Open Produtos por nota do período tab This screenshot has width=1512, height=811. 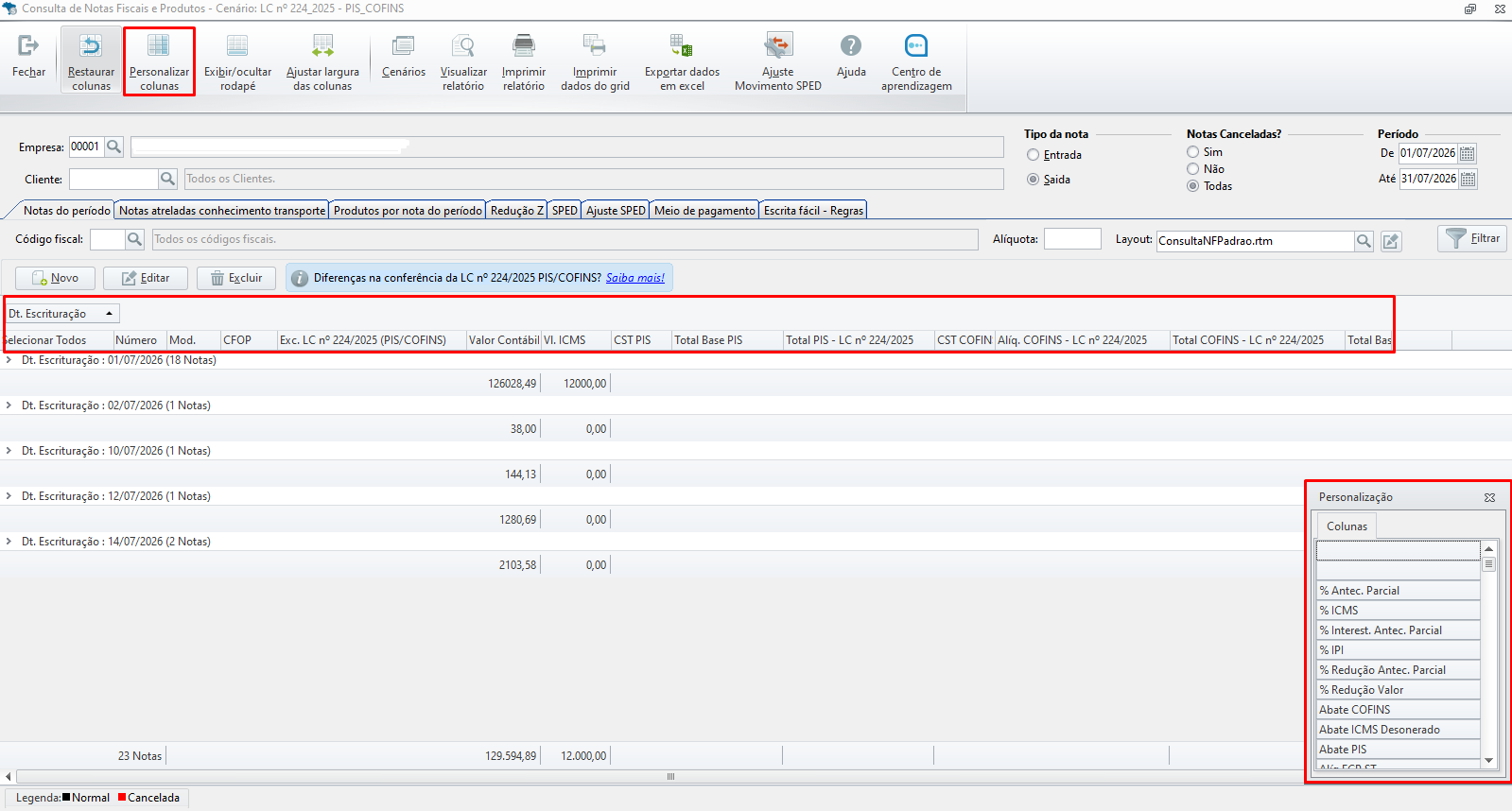[408, 211]
